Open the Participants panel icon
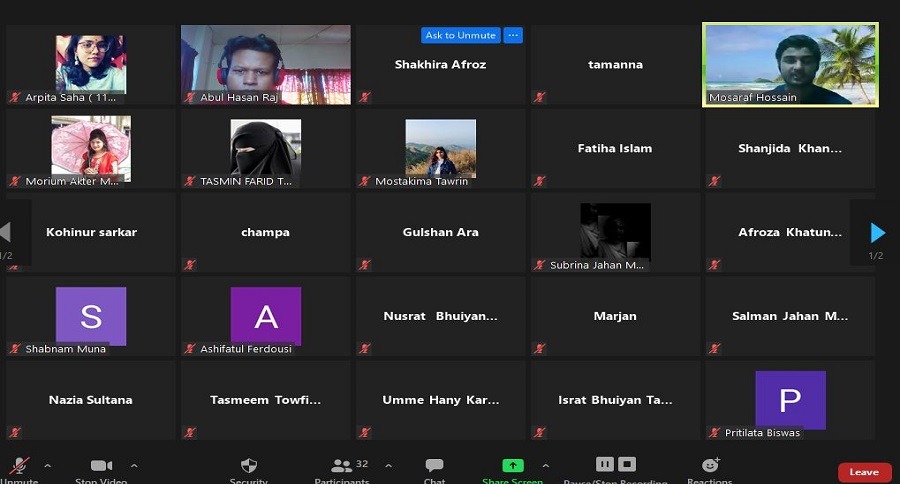Image resolution: width=900 pixels, height=484 pixels. [x=341, y=466]
